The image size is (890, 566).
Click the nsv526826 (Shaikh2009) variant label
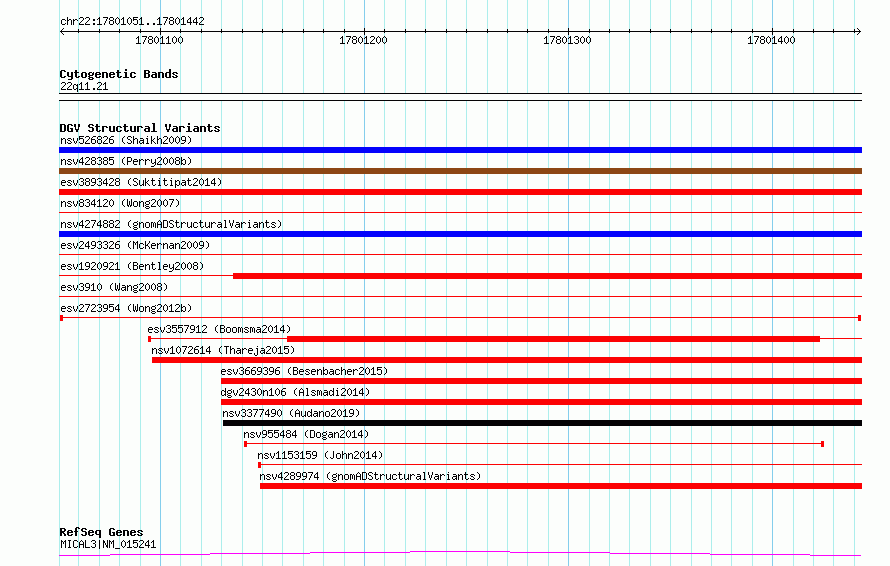pyautogui.click(x=126, y=140)
